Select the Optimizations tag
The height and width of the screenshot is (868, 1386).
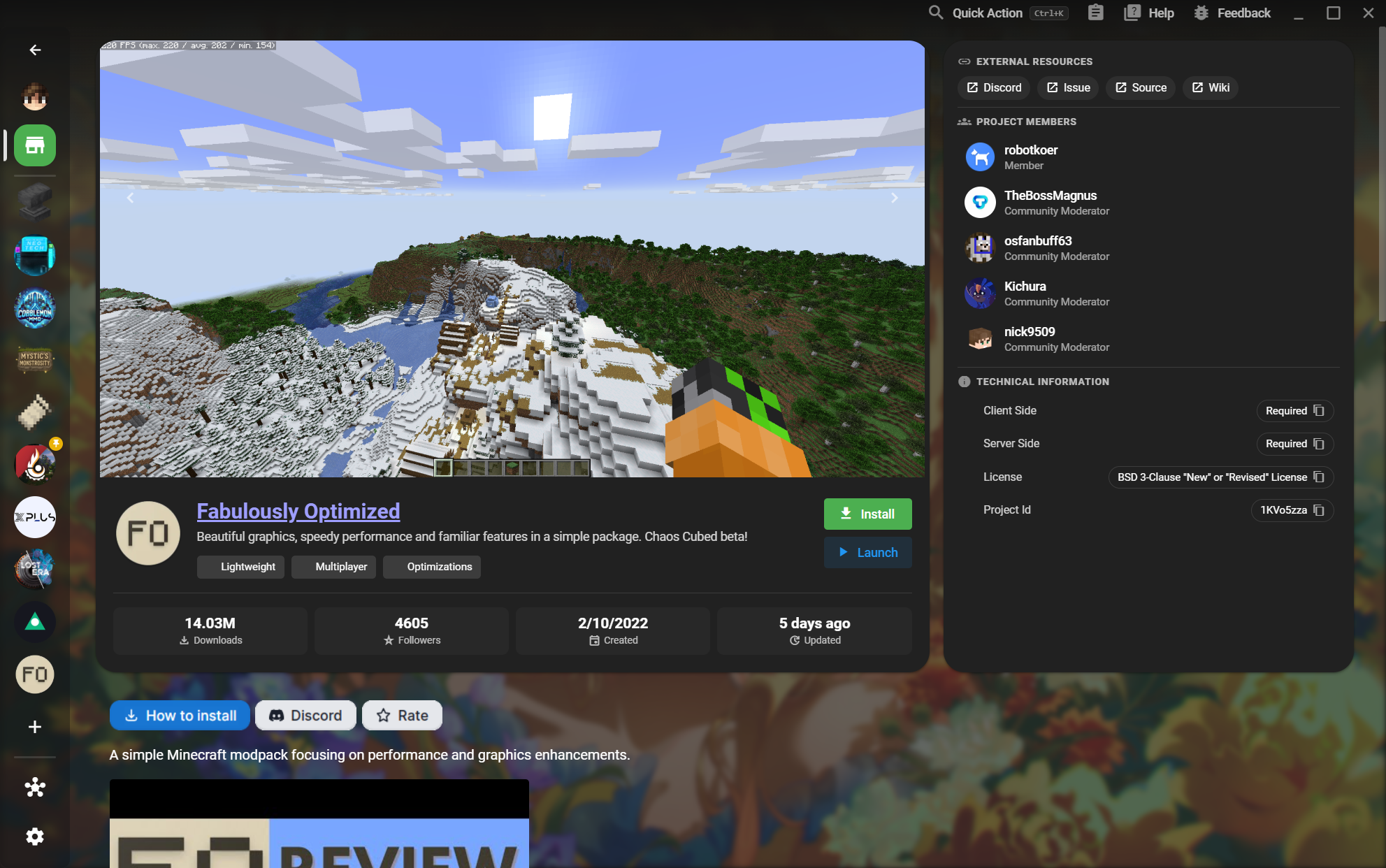coord(431,567)
